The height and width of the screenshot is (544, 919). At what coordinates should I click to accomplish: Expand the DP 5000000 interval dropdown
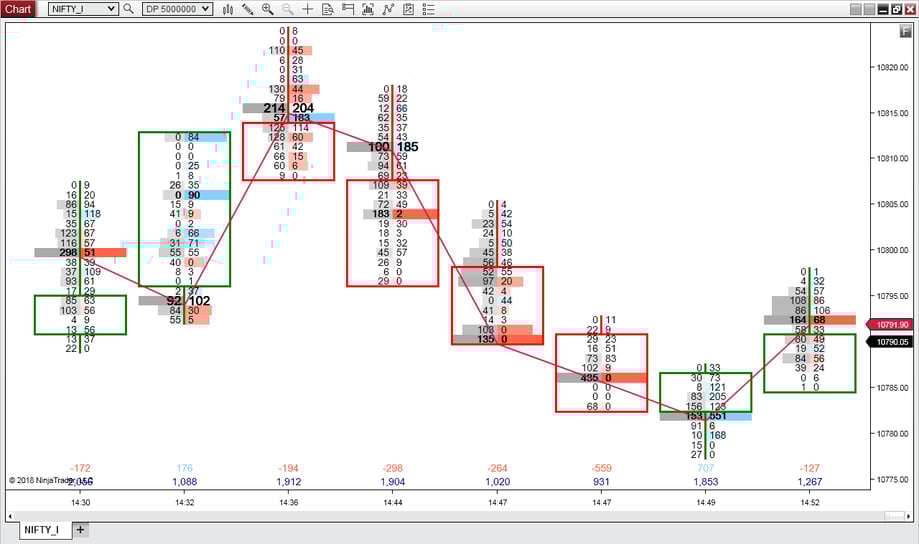coord(177,9)
